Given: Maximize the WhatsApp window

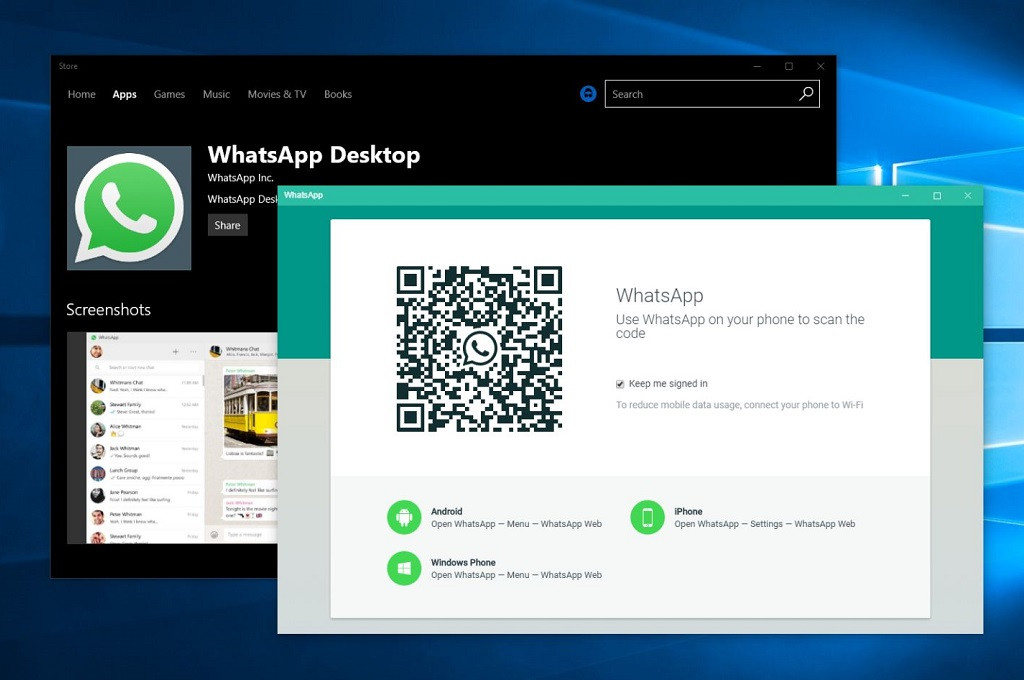Looking at the screenshot, I should (x=937, y=196).
